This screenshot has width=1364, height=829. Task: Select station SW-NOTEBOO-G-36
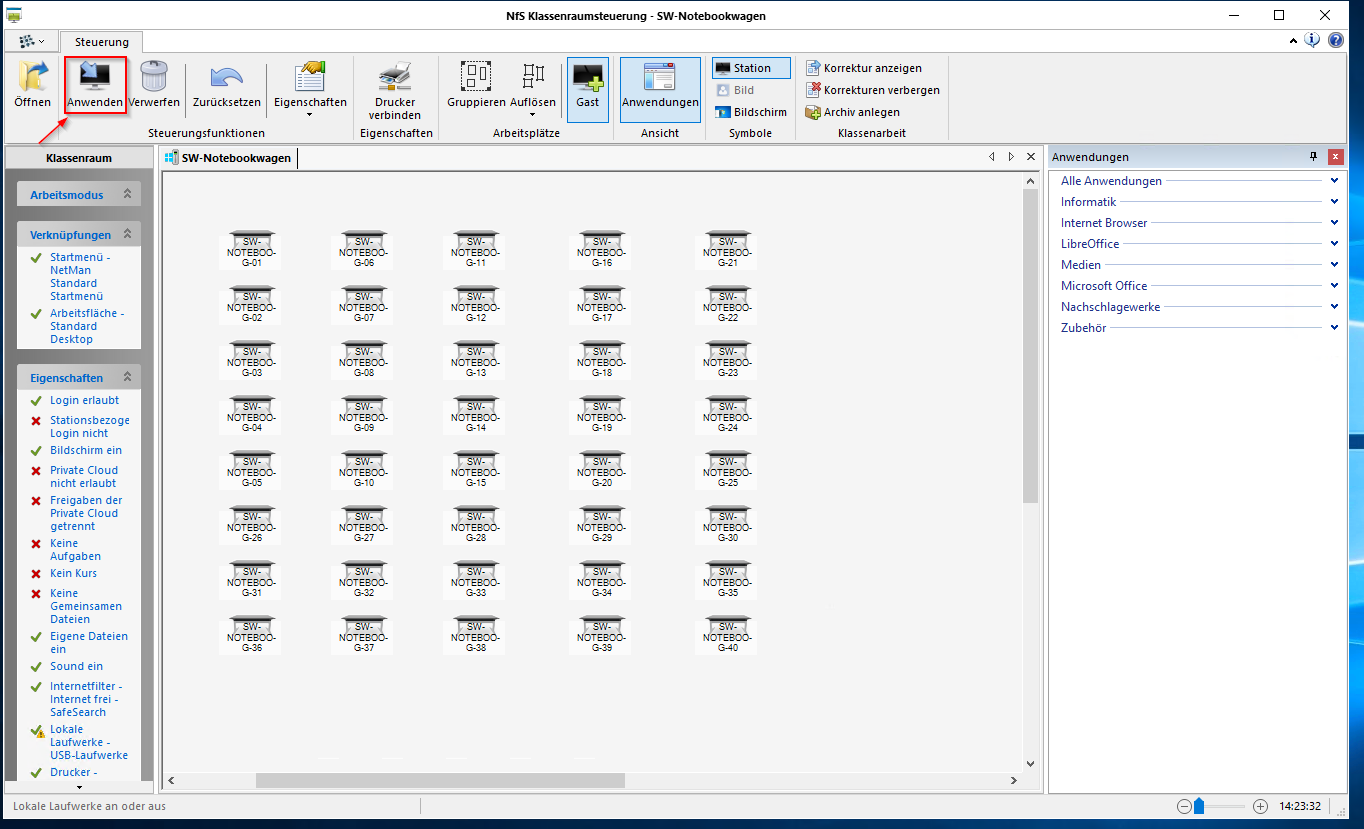[x=251, y=634]
